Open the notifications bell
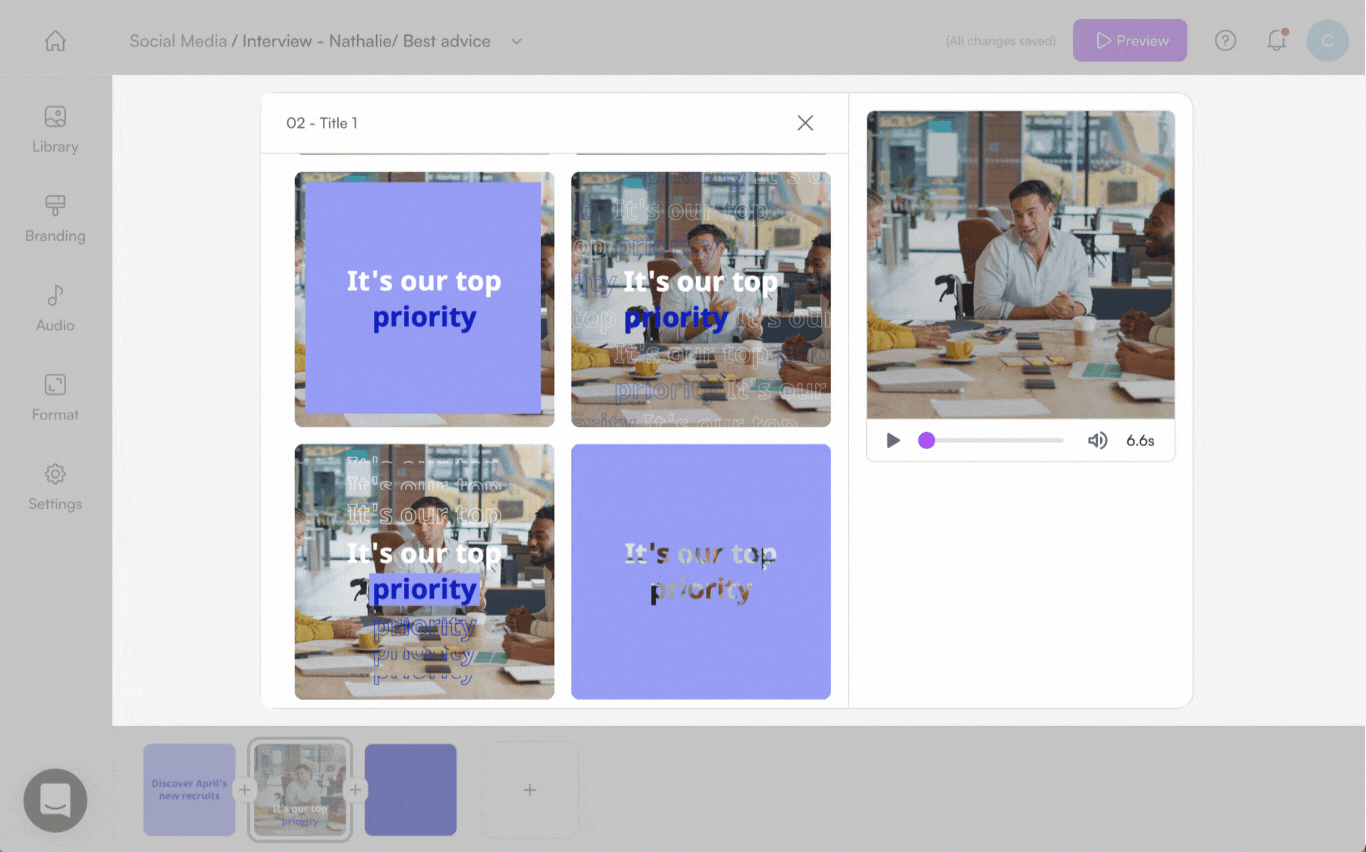 1277,41
